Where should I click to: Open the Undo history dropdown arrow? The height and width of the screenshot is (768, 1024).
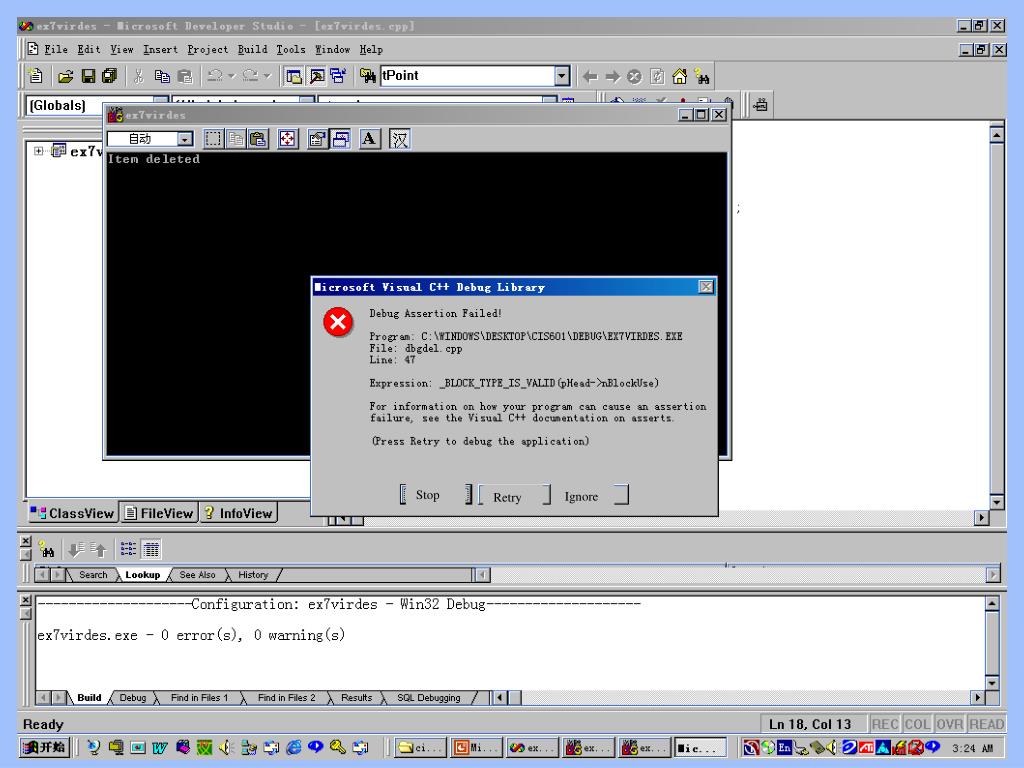coord(231,76)
